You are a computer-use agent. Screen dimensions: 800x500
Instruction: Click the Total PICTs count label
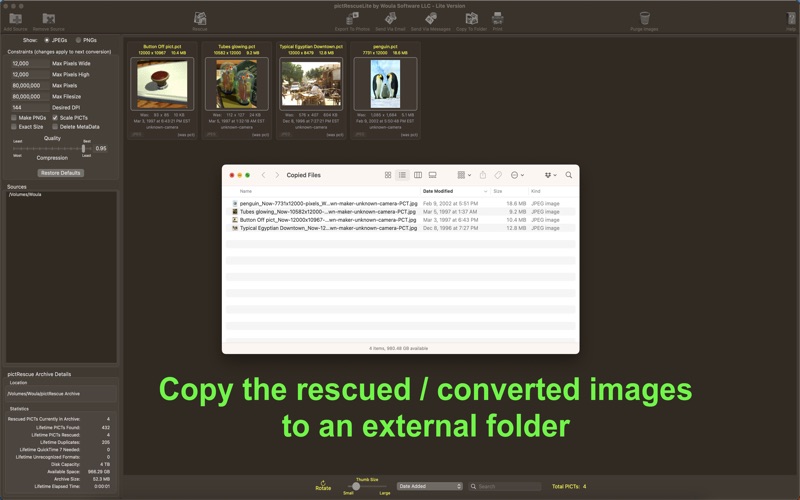coord(569,486)
